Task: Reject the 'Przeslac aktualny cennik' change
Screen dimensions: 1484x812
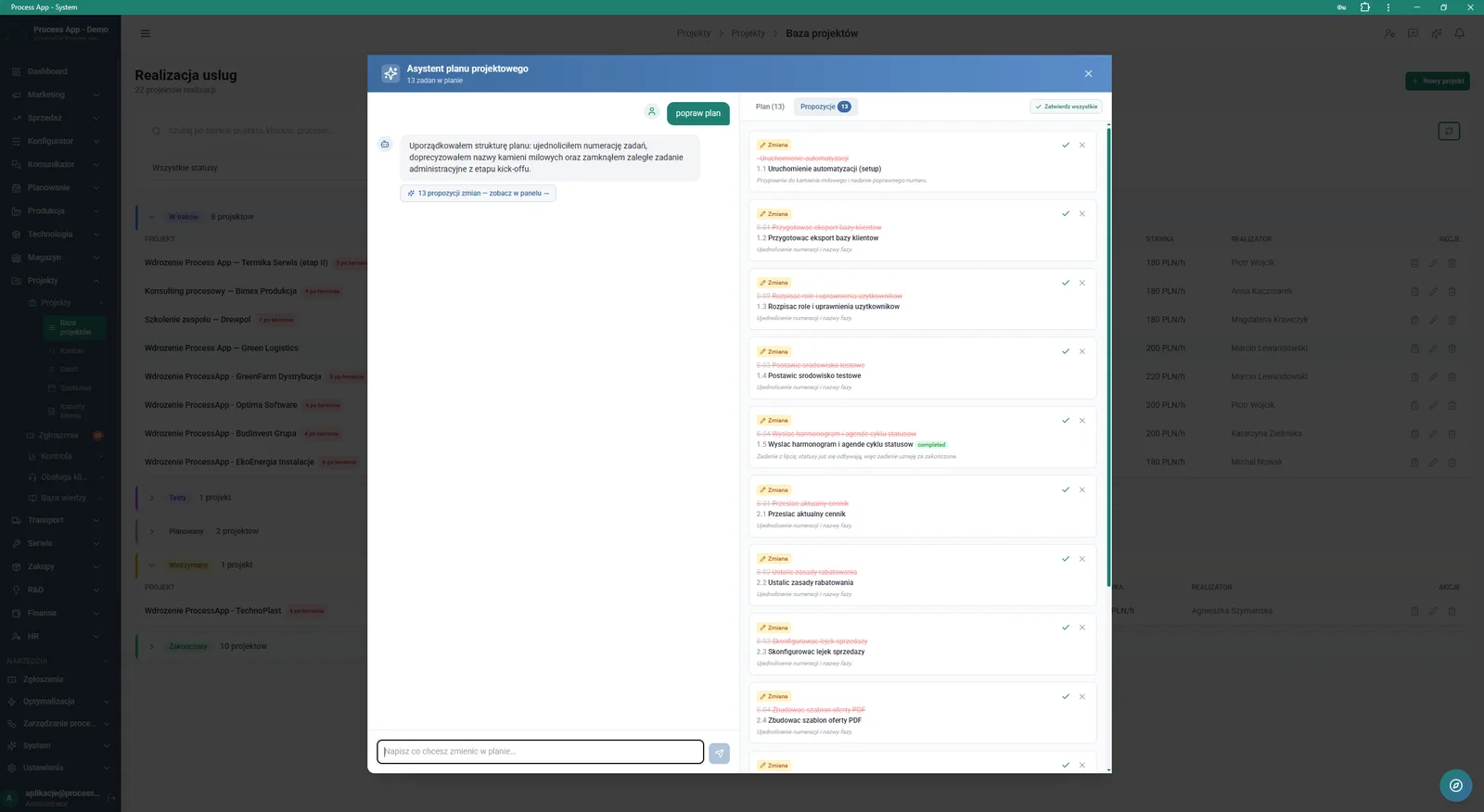Action: [1082, 490]
